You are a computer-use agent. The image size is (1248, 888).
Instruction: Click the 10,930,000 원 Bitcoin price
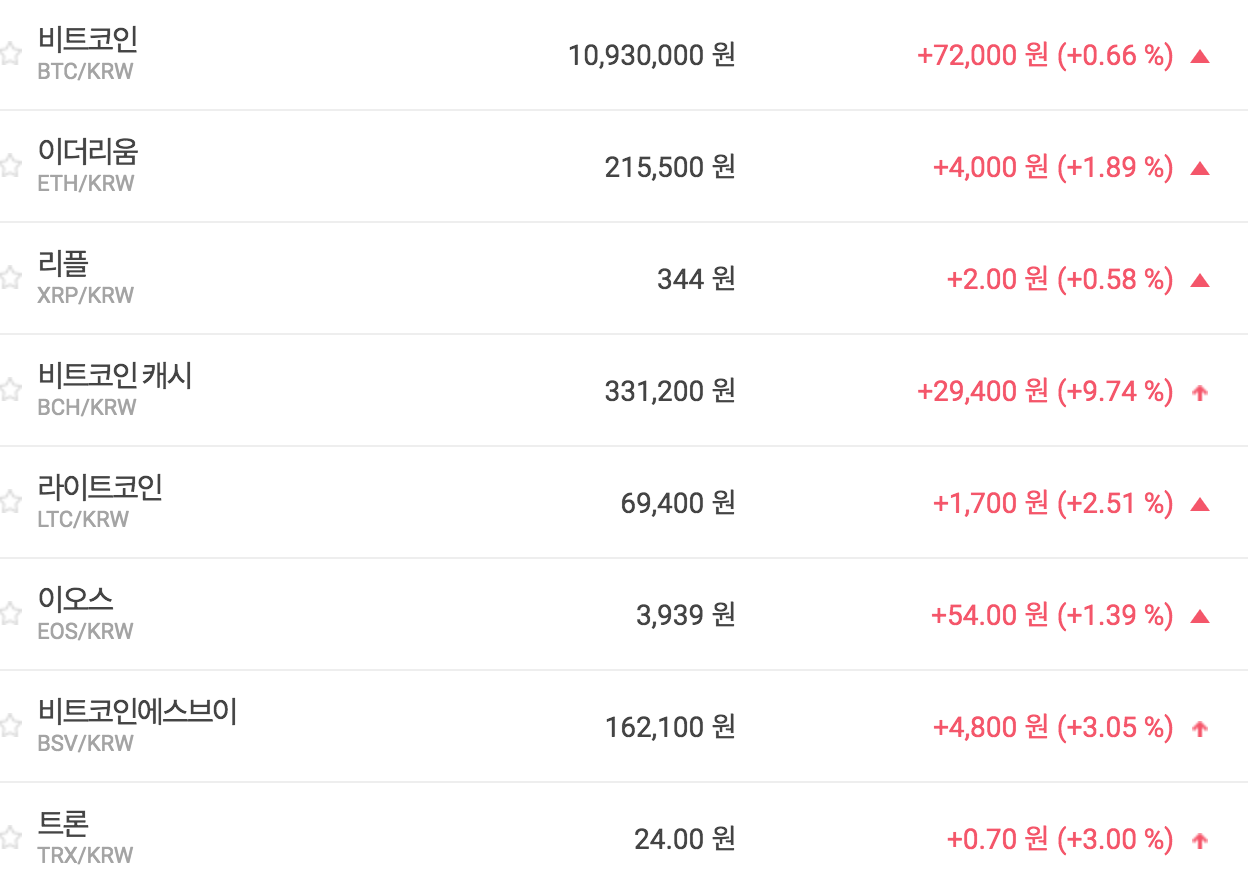[x=651, y=55]
